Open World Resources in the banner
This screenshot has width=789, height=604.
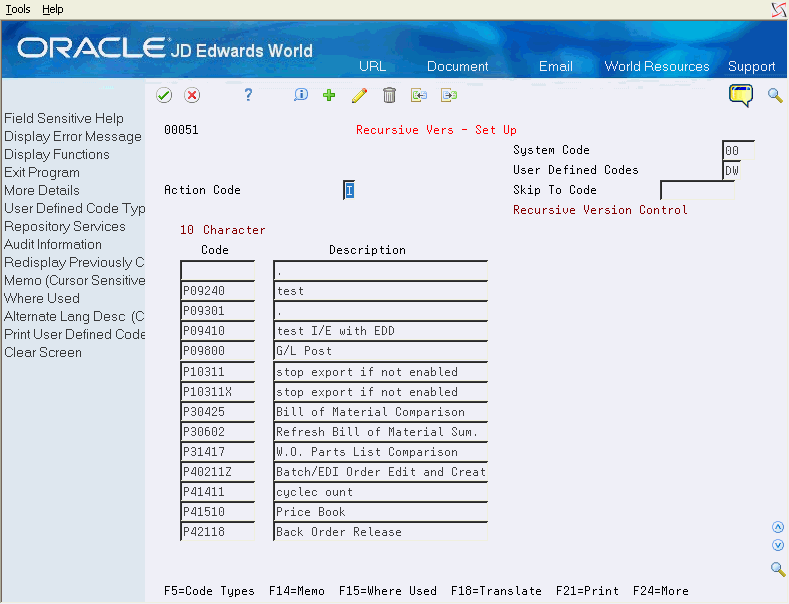tap(657, 66)
